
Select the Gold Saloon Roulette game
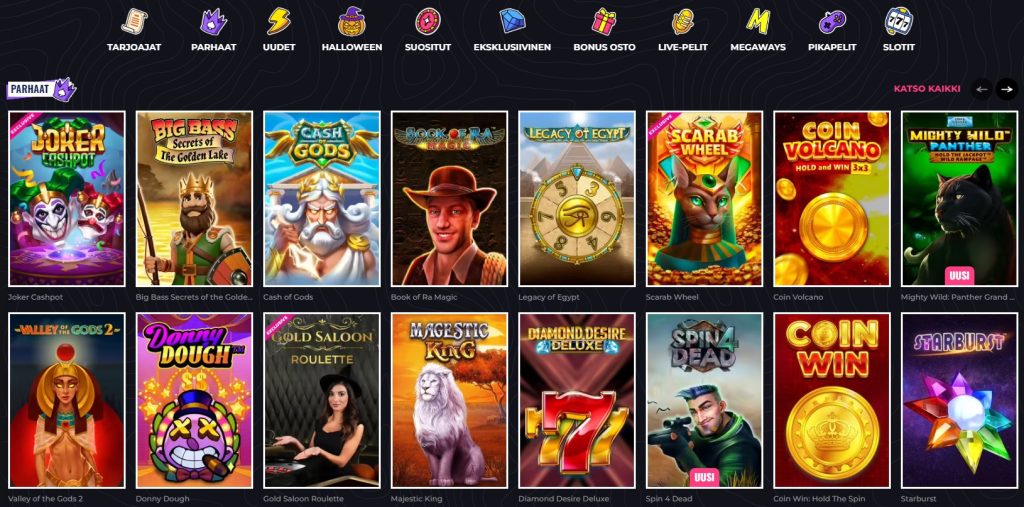point(322,401)
